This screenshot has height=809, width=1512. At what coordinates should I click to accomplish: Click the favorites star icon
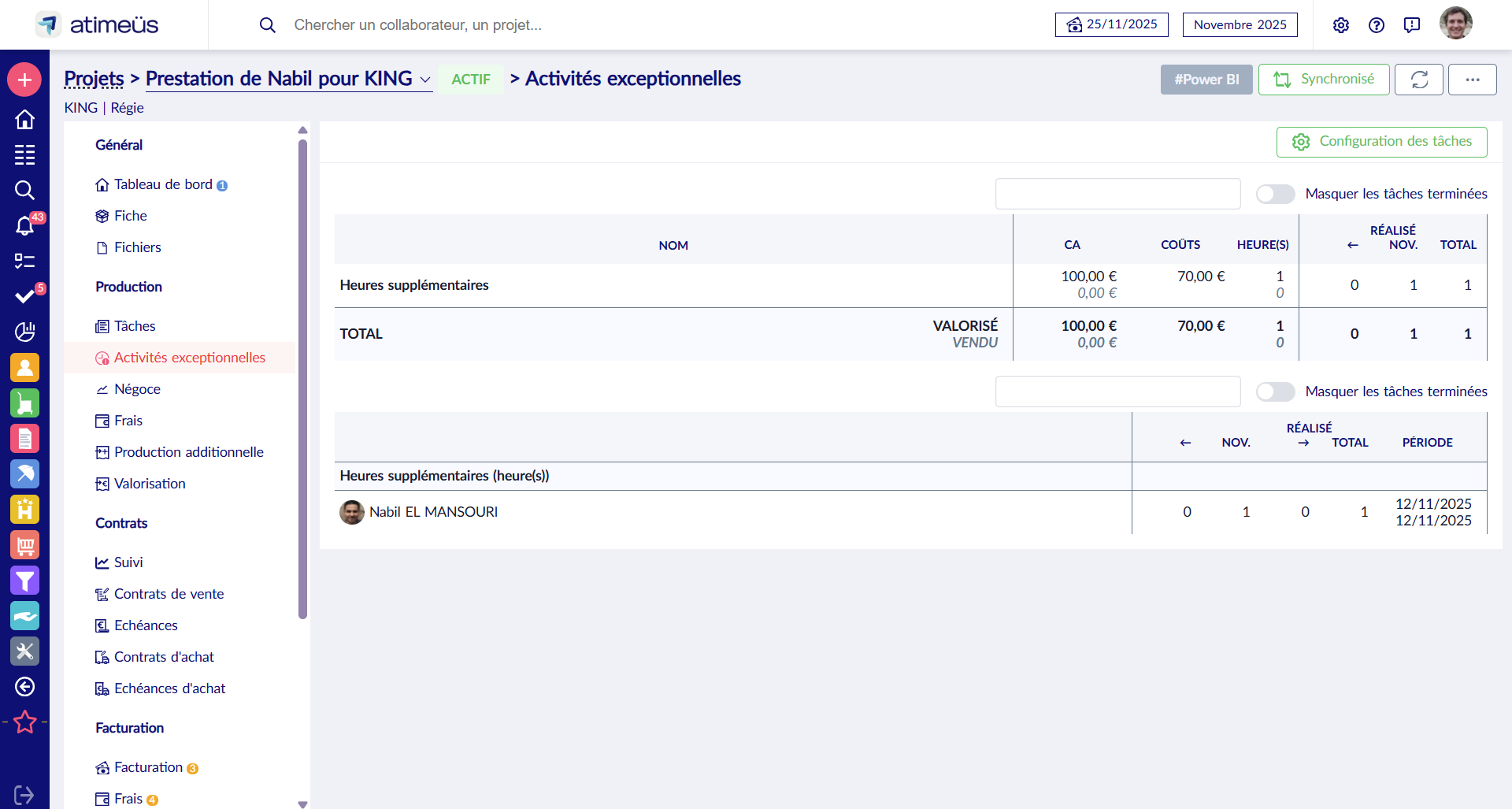(24, 722)
